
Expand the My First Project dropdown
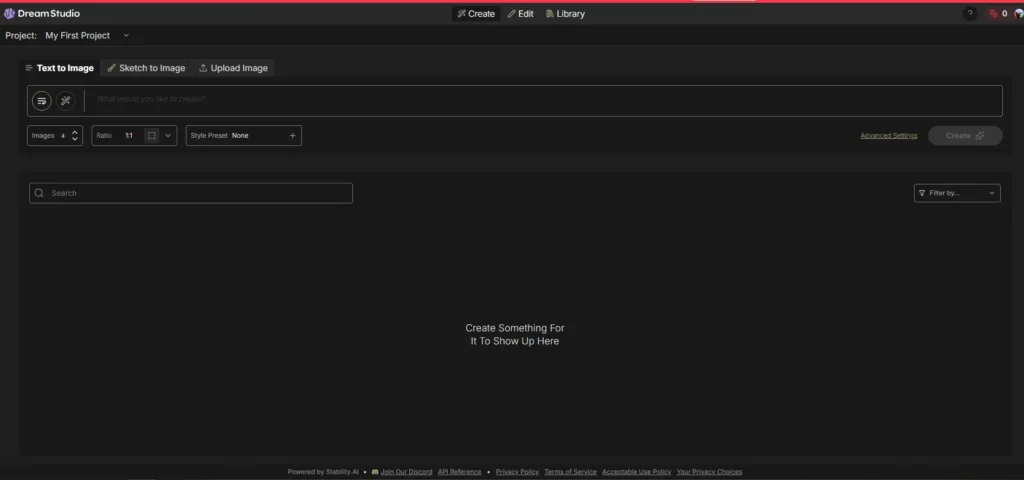(88, 35)
